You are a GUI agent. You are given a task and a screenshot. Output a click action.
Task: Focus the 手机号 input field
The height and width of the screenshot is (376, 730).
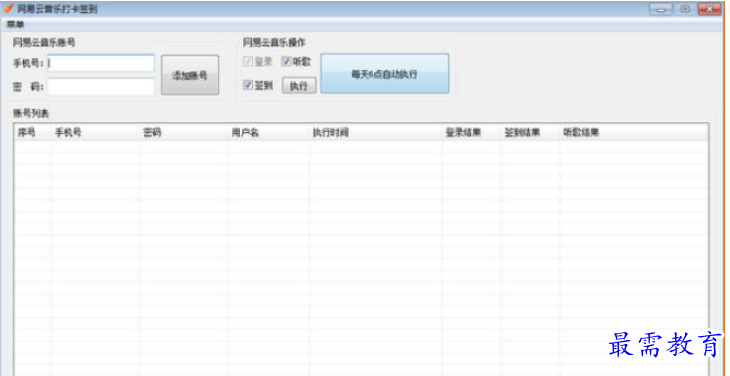pyautogui.click(x=101, y=63)
